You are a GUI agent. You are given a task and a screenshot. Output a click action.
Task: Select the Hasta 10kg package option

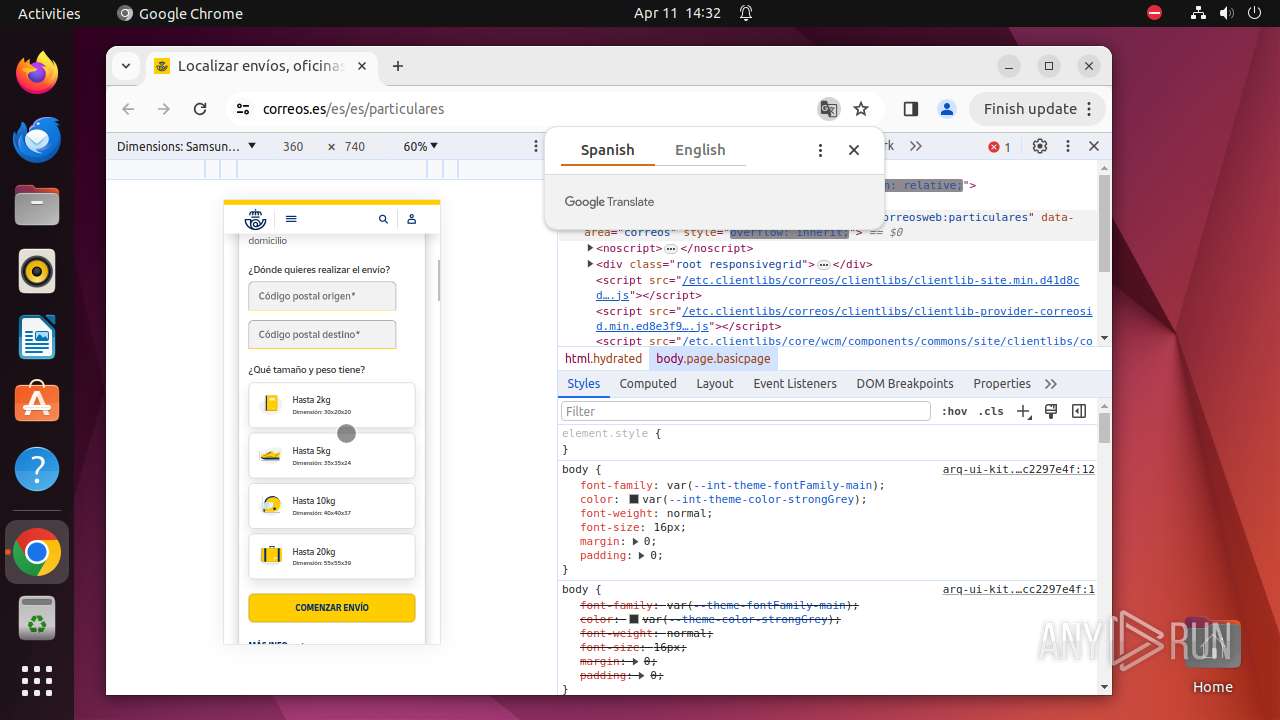tap(331, 506)
